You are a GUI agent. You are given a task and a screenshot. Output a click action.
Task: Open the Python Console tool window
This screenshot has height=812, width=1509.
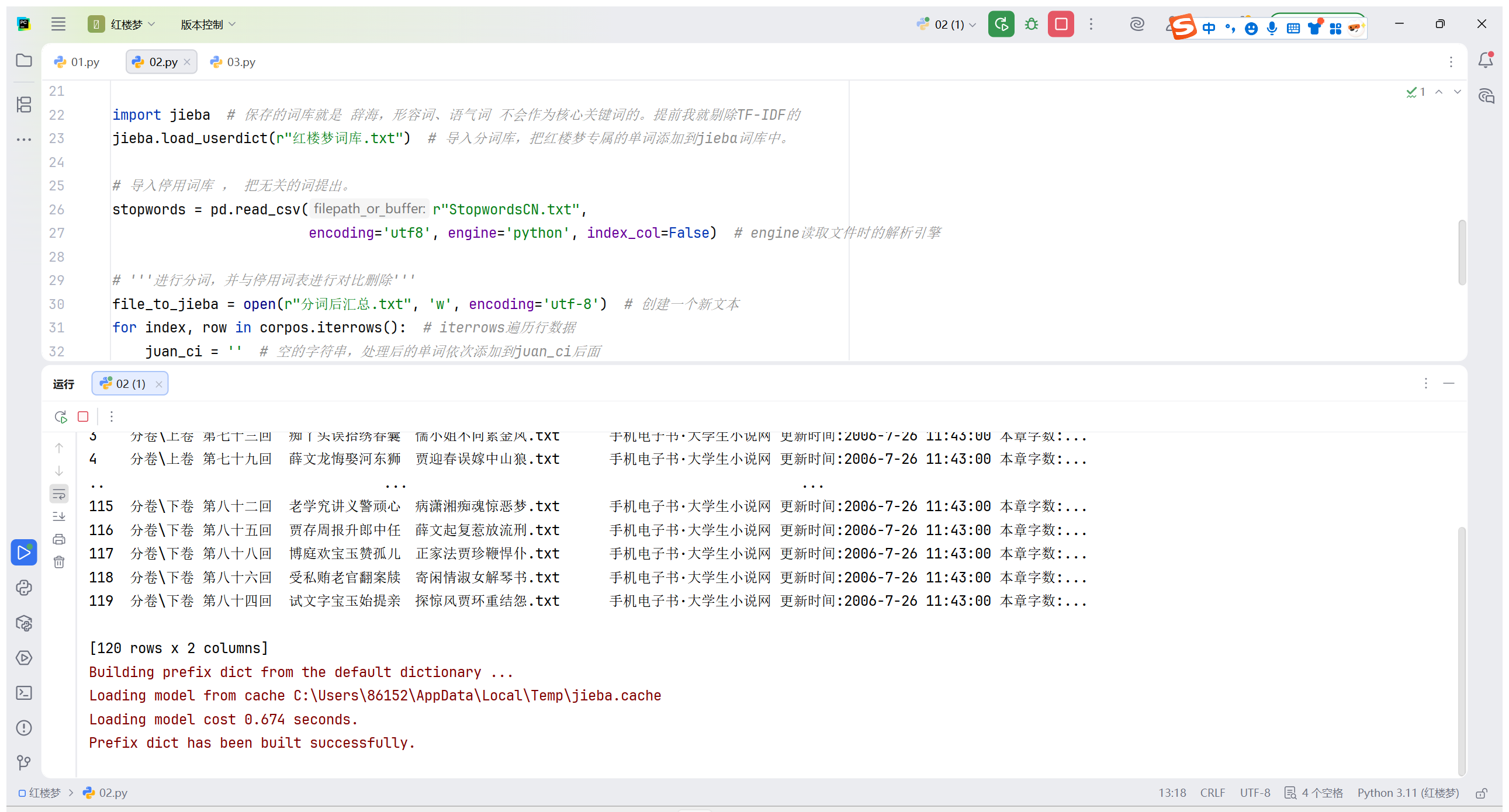[x=24, y=588]
